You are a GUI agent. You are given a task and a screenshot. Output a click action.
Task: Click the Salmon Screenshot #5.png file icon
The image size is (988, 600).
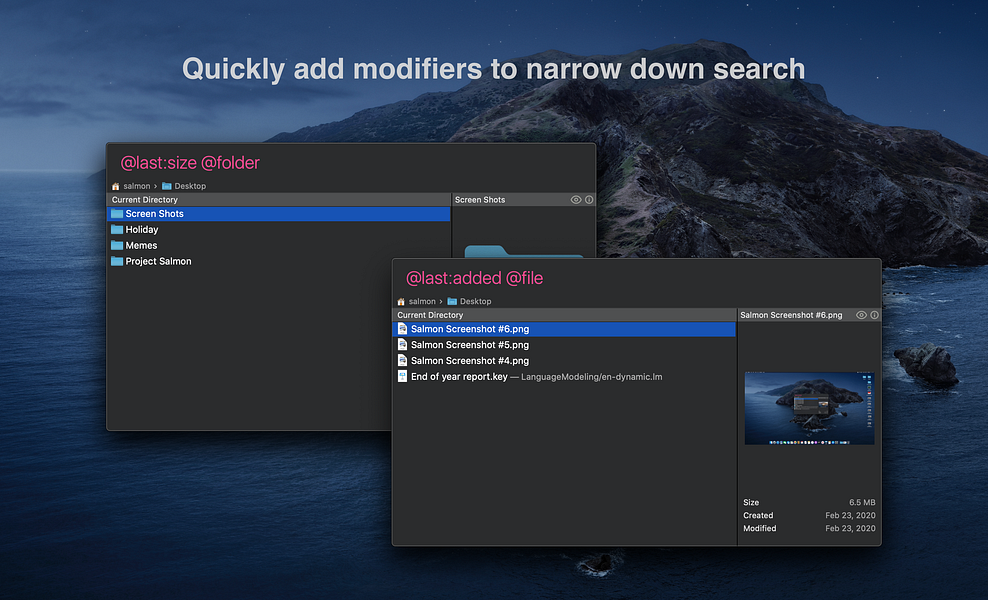tap(402, 345)
